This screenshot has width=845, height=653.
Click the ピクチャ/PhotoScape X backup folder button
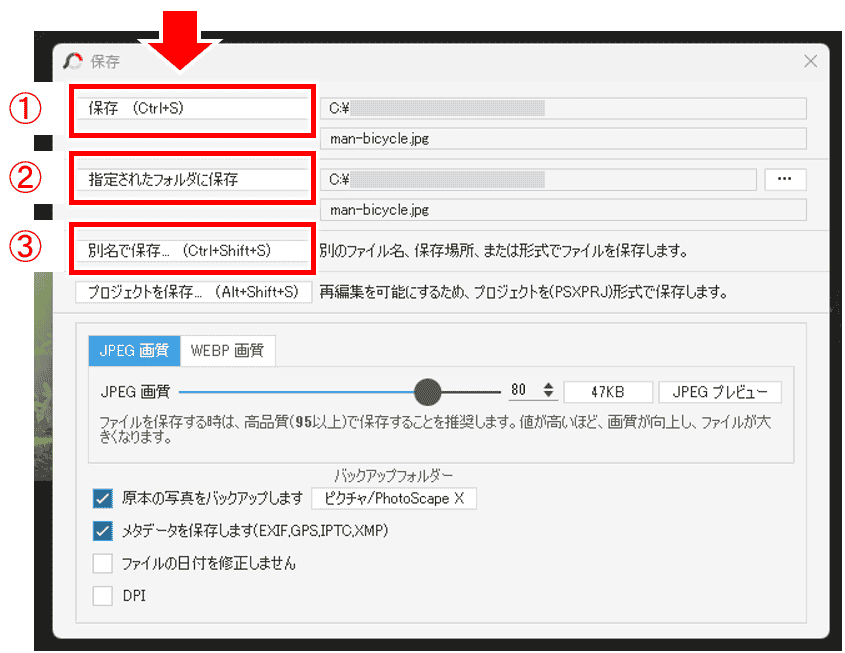point(394,498)
